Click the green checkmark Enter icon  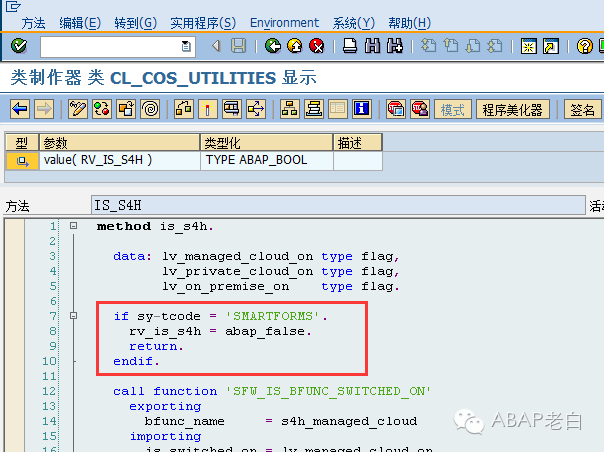pos(18,46)
